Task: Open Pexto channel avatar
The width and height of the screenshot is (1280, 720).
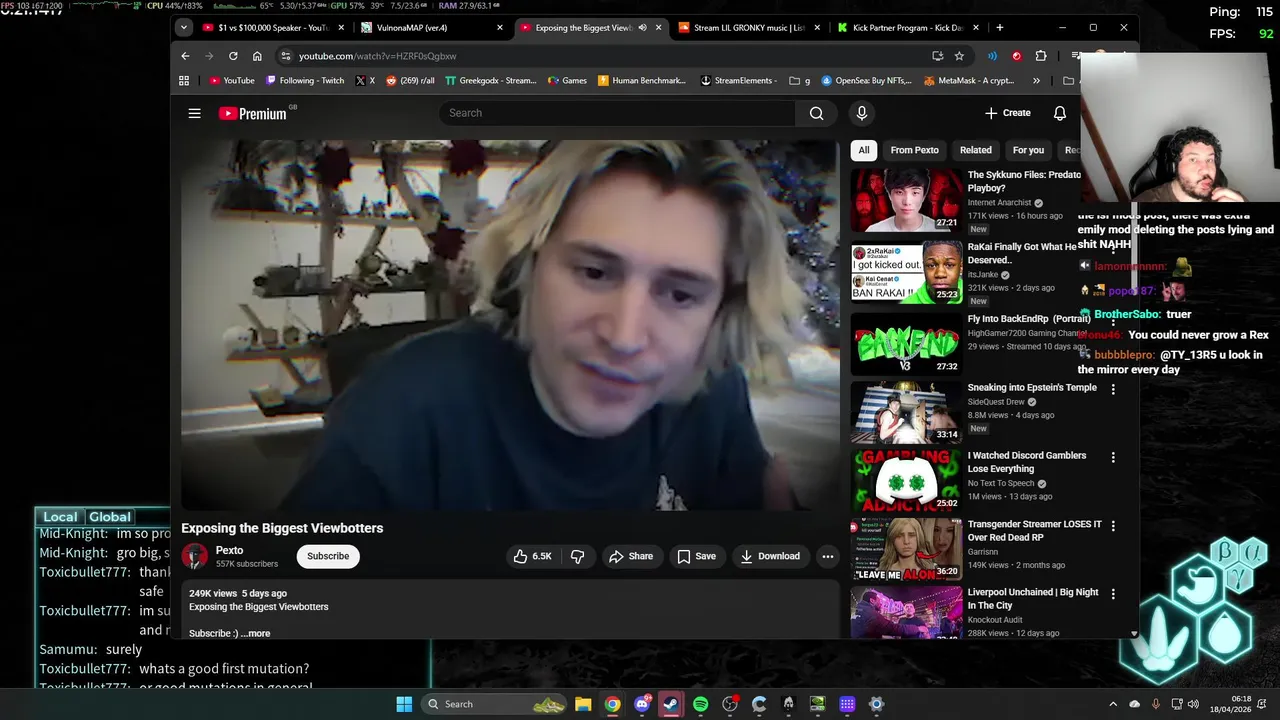Action: 194,556
